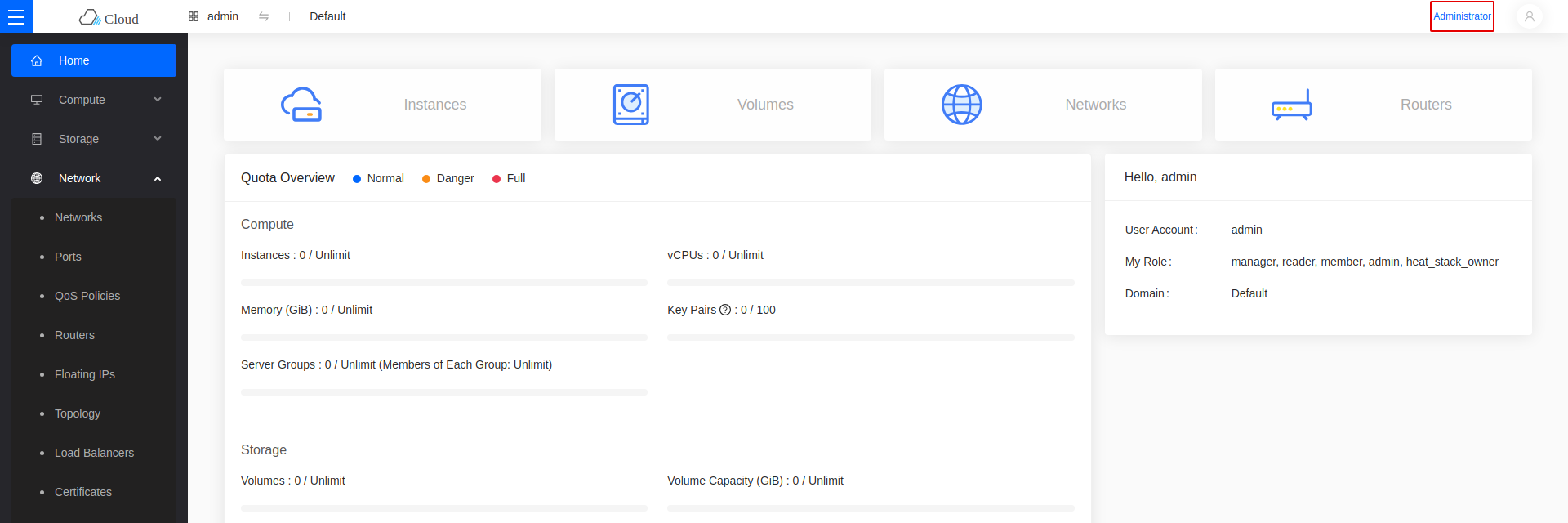The image size is (1568, 523).
Task: Click the Normal blue legend dot
Action: pyautogui.click(x=357, y=179)
